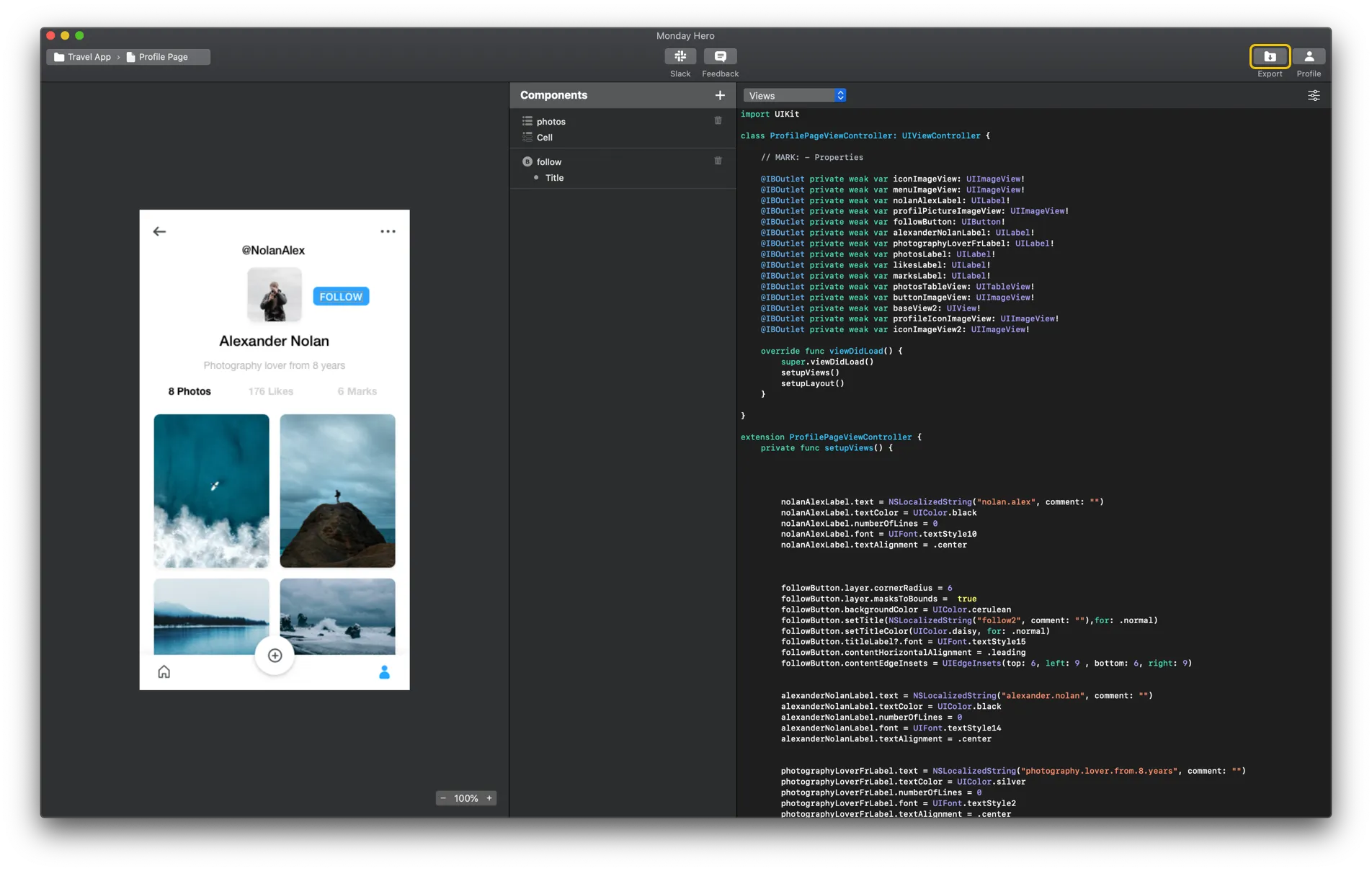Click the circled plus button in mockup

pos(275,656)
